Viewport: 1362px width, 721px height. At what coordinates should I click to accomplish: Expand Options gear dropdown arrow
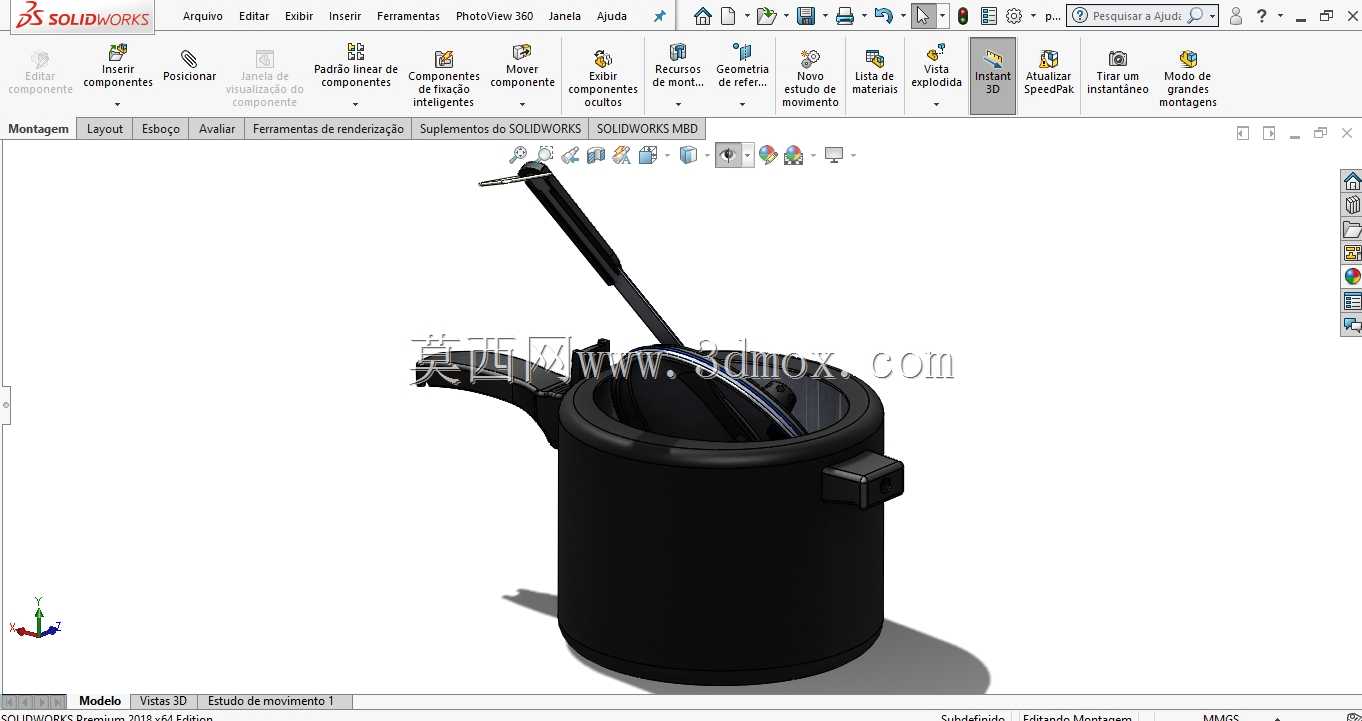point(1034,16)
